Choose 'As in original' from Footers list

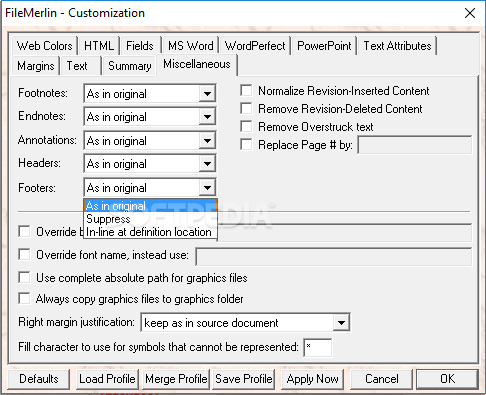(150, 206)
